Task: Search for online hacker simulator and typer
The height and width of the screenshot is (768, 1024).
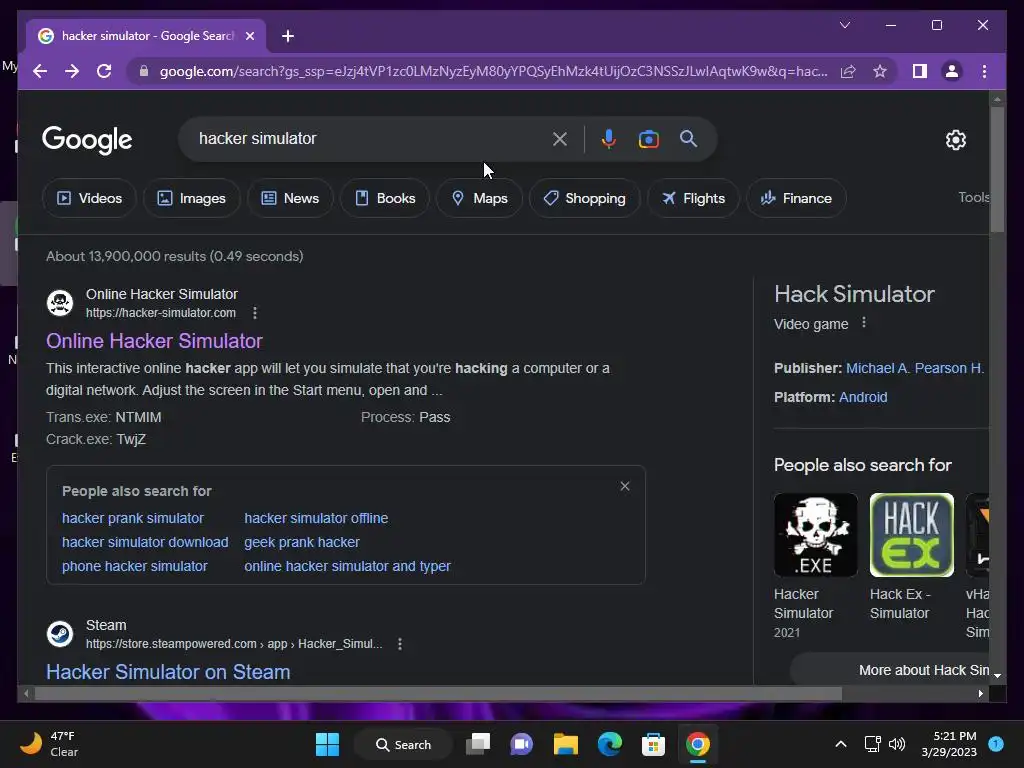Action: pos(347,566)
